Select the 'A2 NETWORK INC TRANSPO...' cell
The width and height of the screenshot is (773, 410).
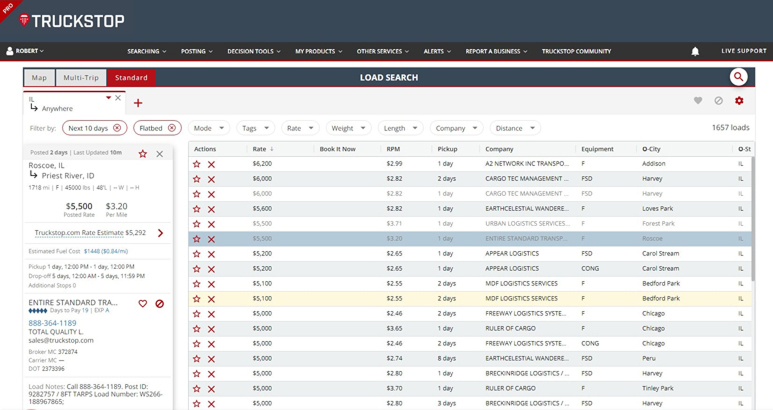(527, 164)
